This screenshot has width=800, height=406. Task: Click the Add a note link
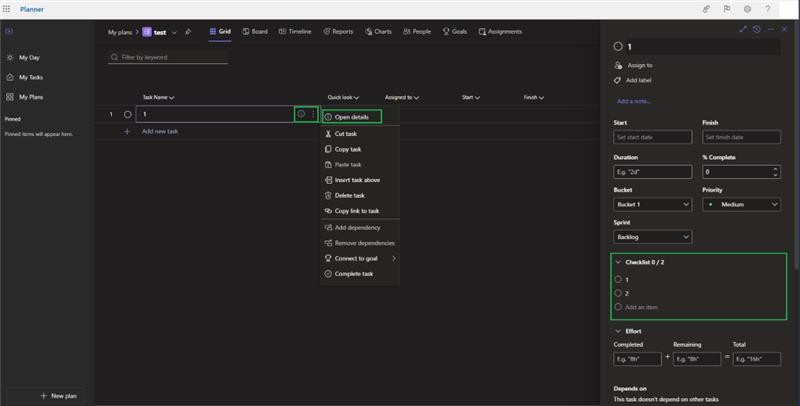click(633, 101)
